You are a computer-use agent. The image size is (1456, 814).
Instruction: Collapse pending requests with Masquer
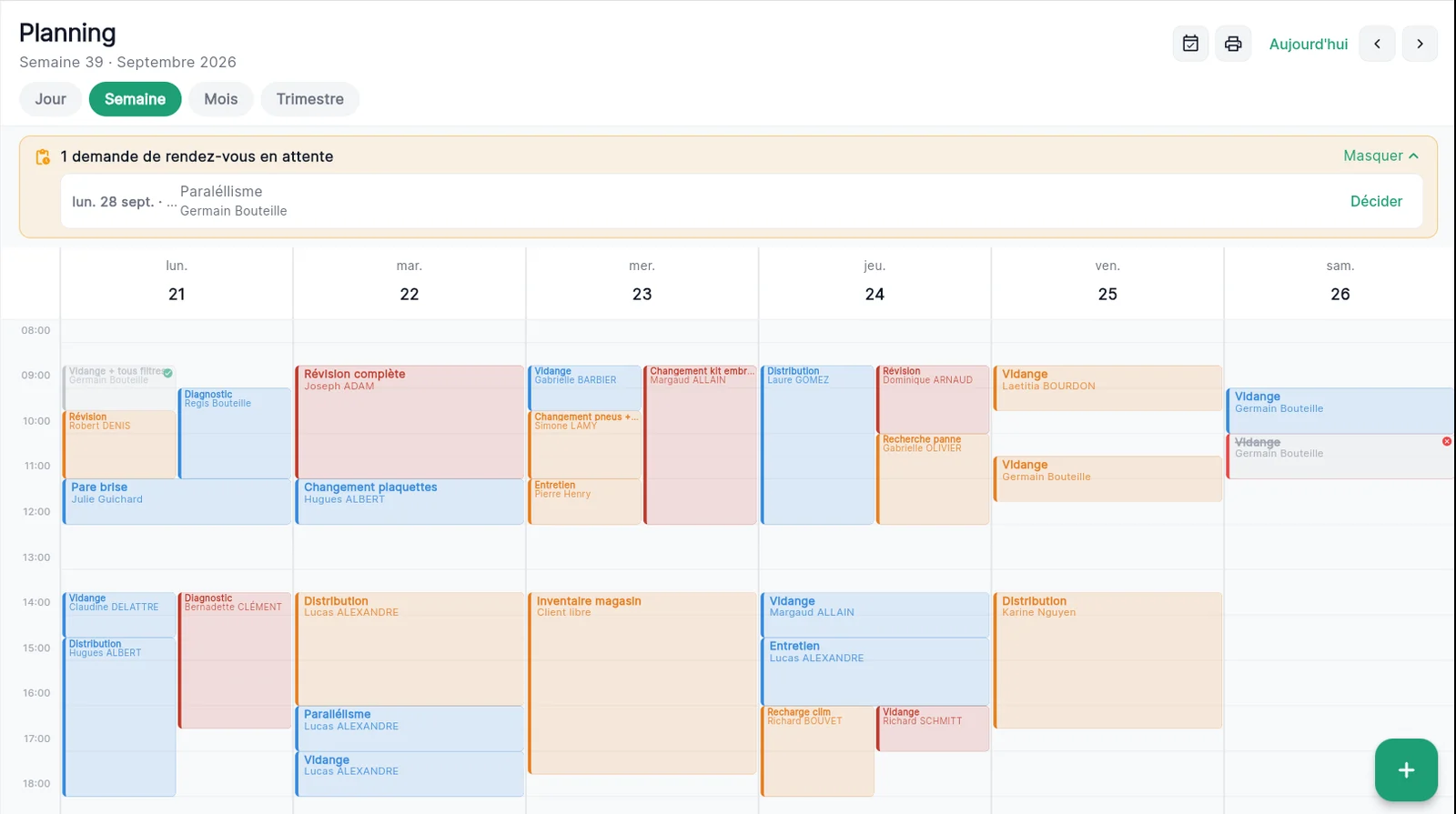click(1380, 156)
